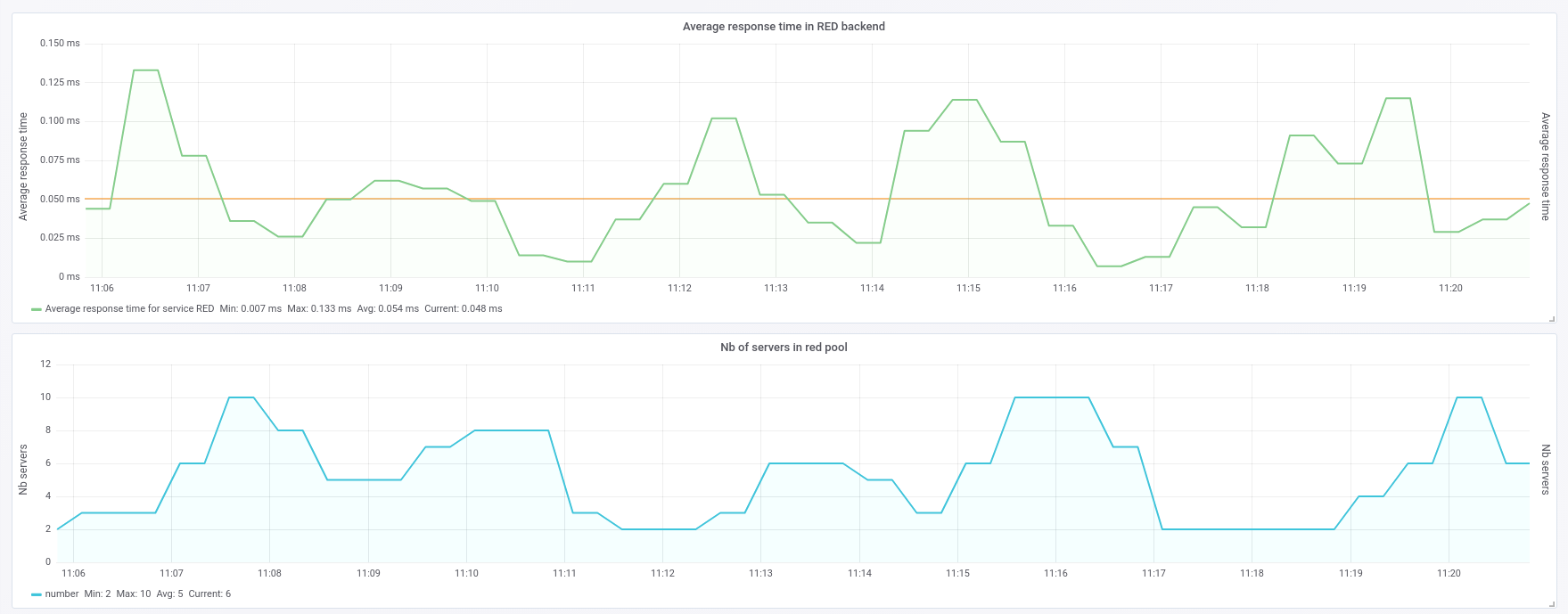Click the 11:08 tick on servers chart

[x=270, y=574]
